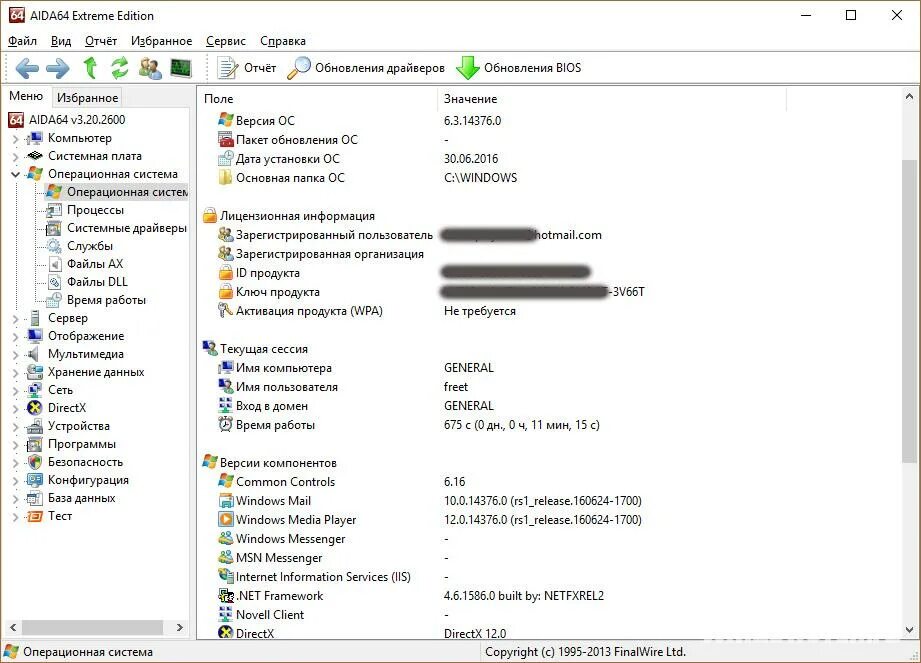Screen dimensions: 921x663
Task: Go forward with the right arrow icon
Action: click(58, 68)
